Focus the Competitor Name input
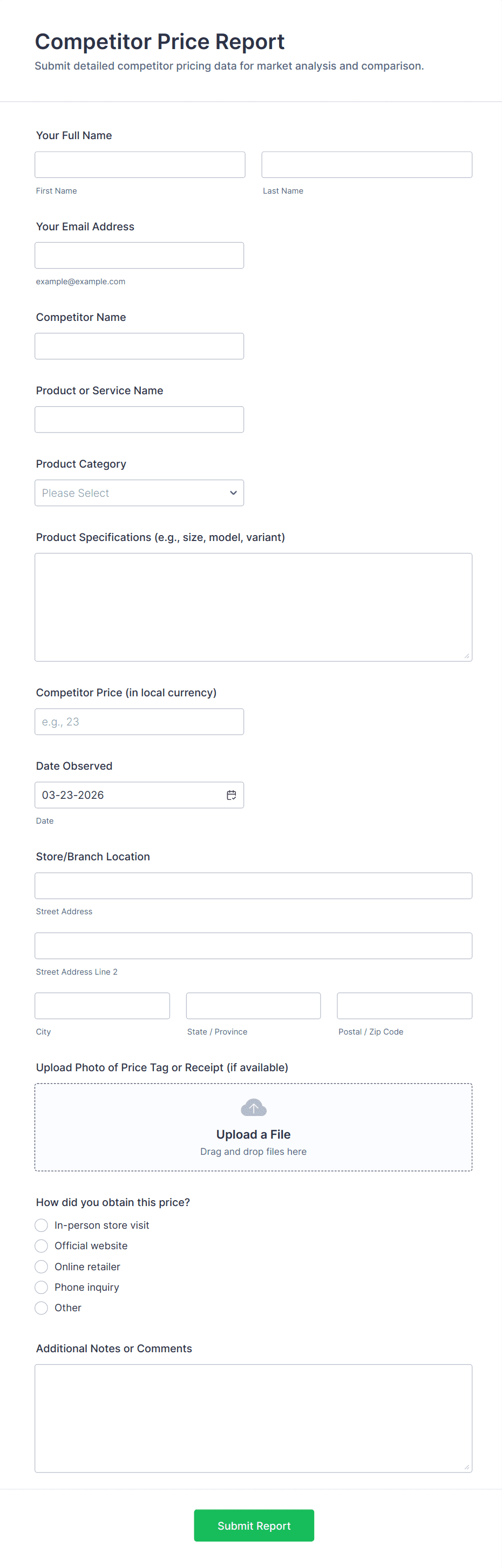The width and height of the screenshot is (502, 1568). tap(139, 346)
